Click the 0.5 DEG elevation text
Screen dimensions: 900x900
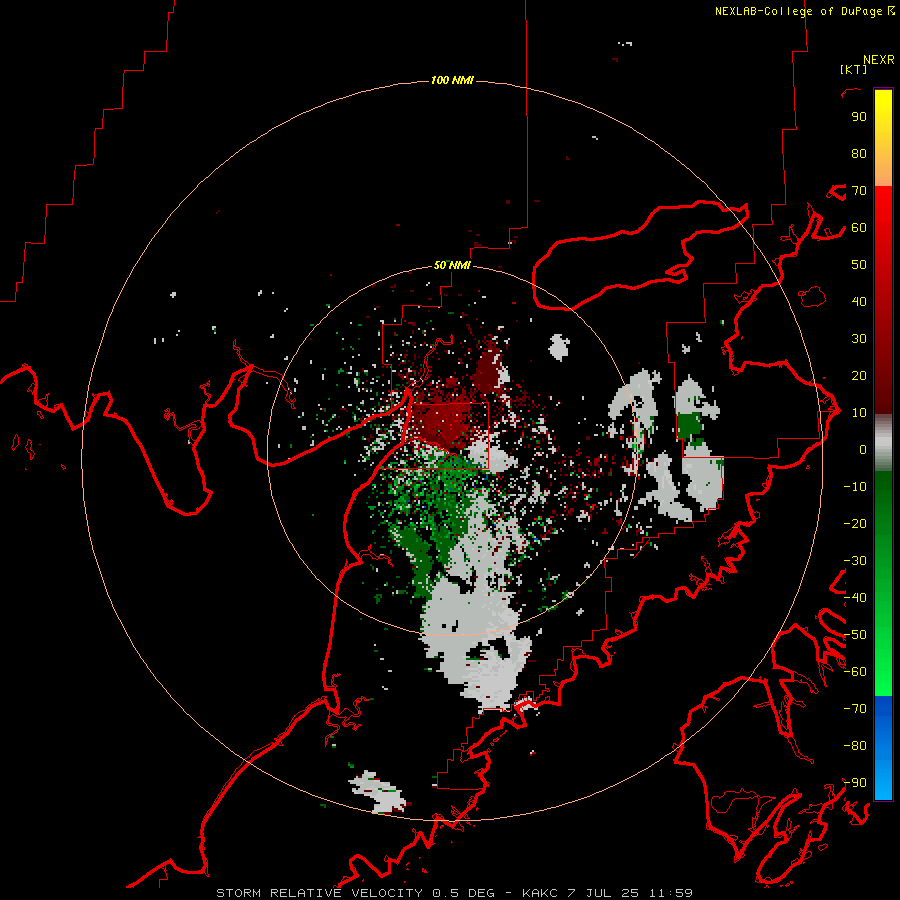pyautogui.click(x=464, y=893)
